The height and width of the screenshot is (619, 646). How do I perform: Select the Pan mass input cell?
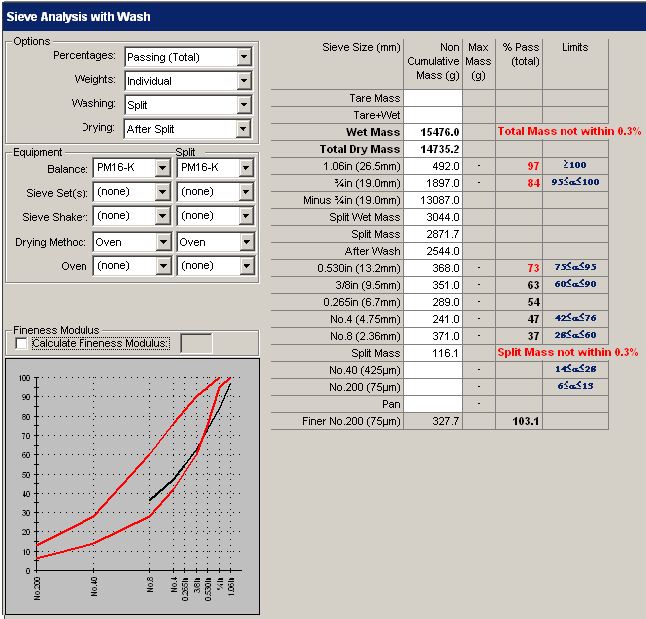[433, 404]
